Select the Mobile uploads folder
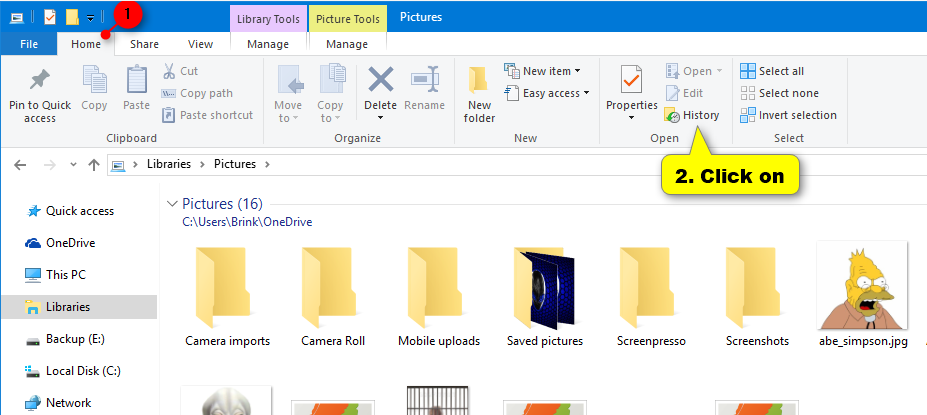Viewport: 927px width, 415px height. (x=439, y=296)
